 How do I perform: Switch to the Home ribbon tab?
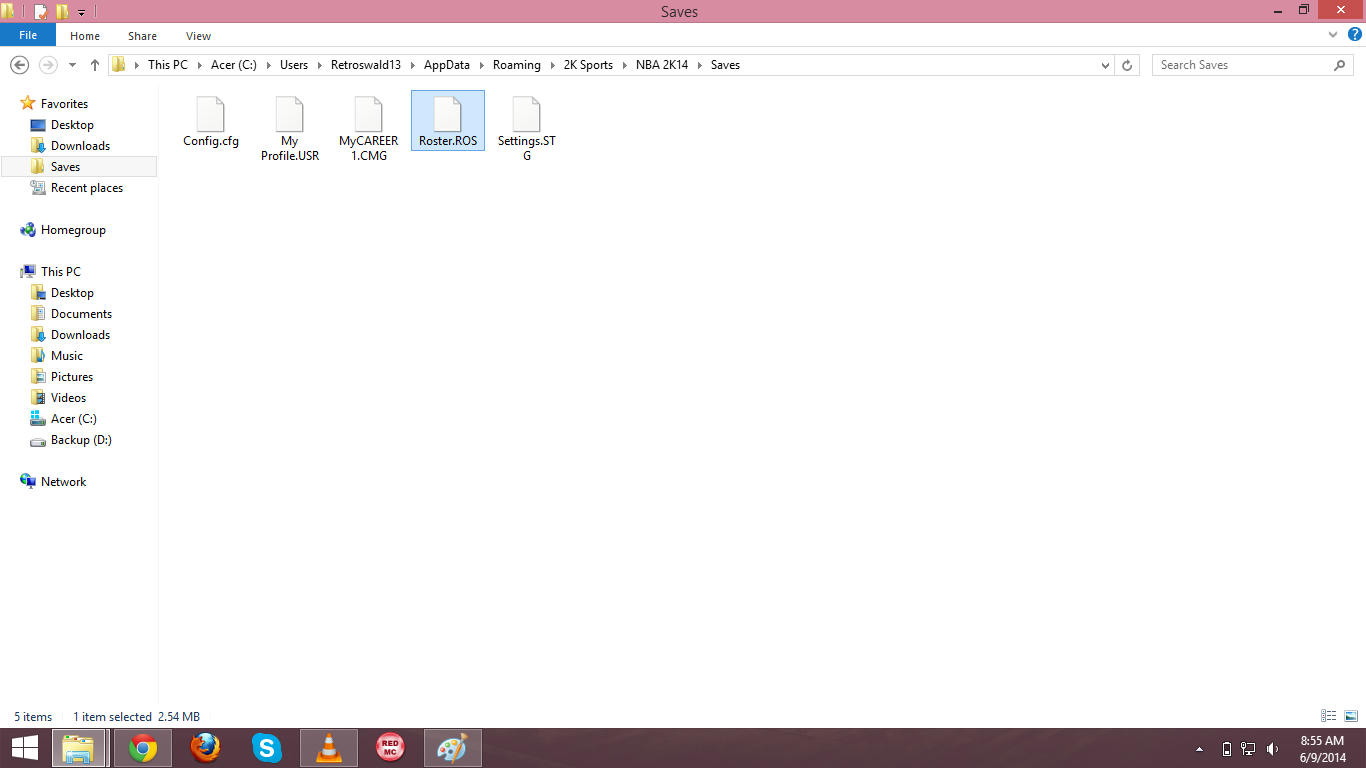tap(85, 36)
